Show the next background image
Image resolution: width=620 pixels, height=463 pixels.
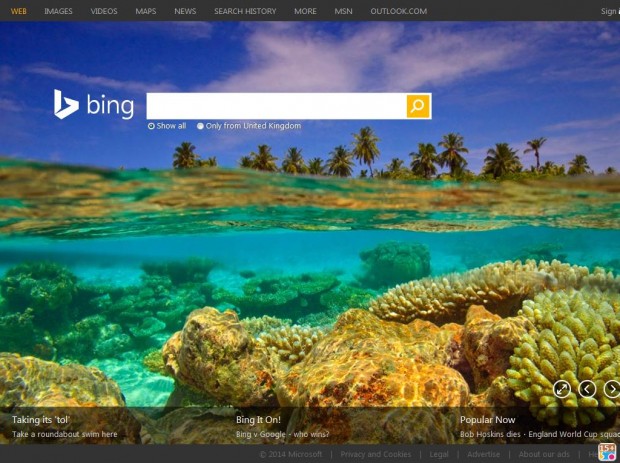(611, 389)
